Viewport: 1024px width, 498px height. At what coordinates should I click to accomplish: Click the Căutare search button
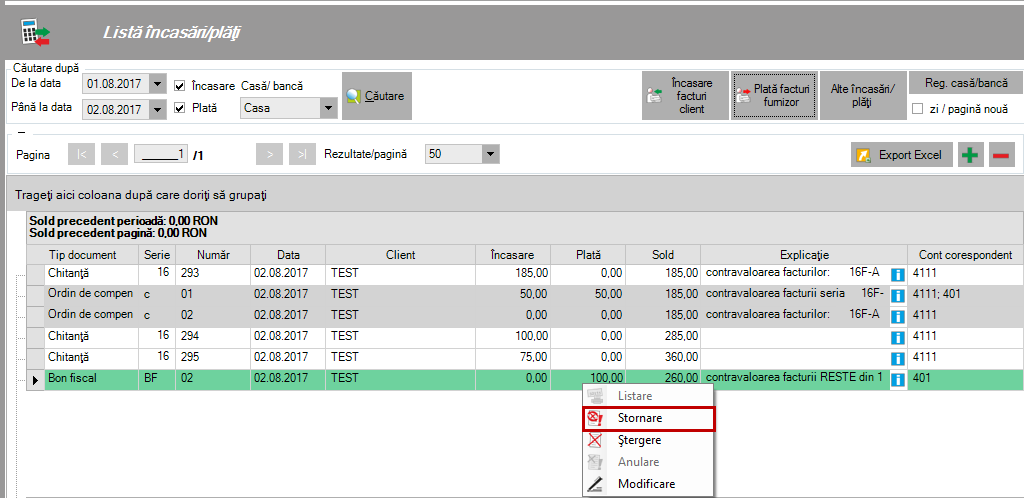click(x=377, y=96)
